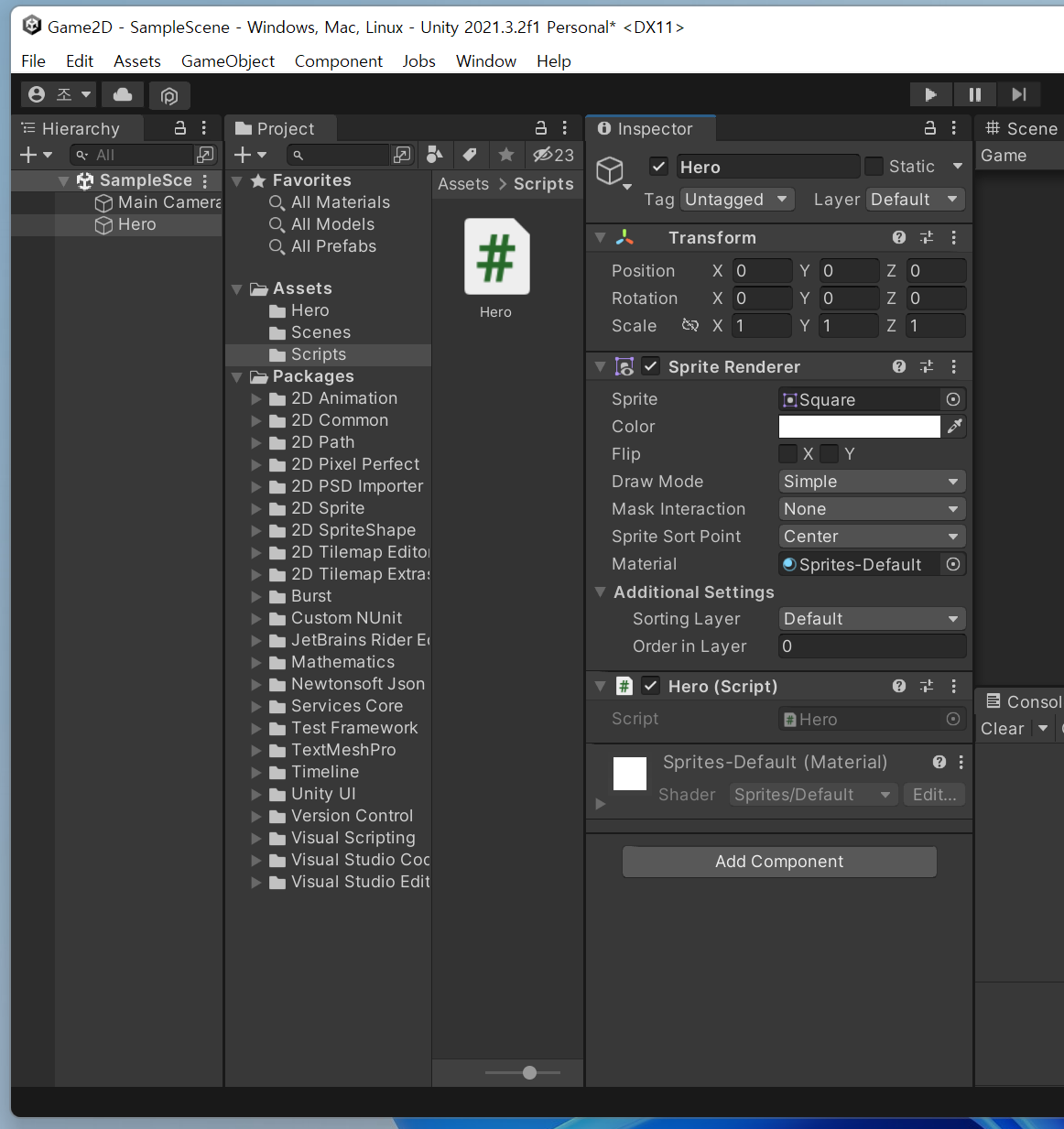1064x1129 pixels.
Task: Open Sprite Renderer help reference
Action: [x=899, y=366]
